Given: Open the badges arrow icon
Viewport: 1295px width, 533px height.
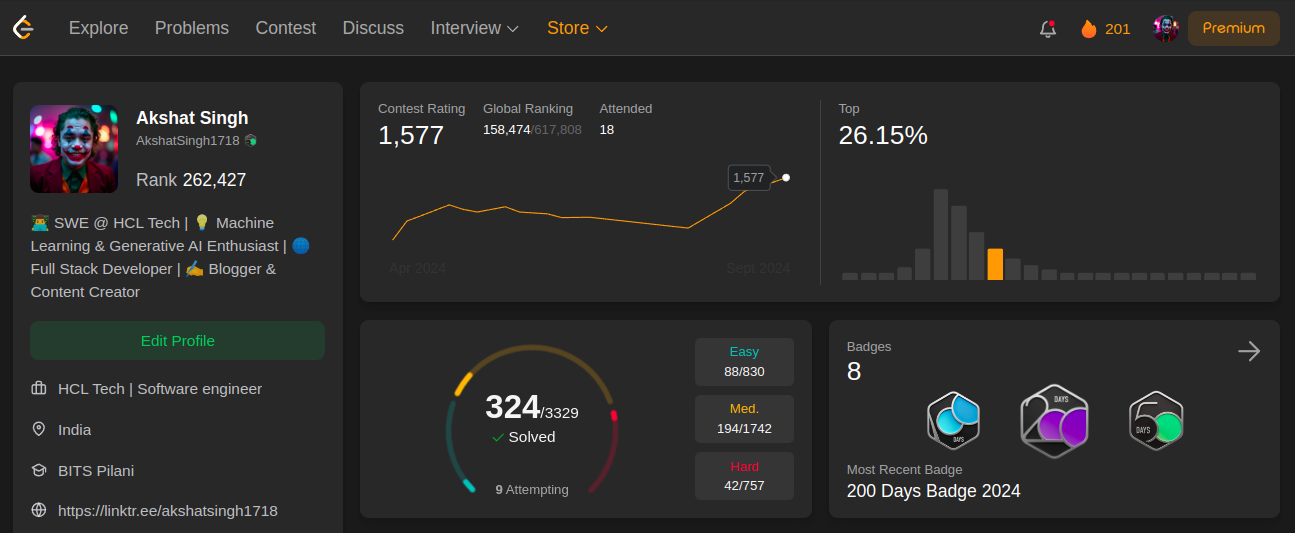Looking at the screenshot, I should [x=1249, y=351].
